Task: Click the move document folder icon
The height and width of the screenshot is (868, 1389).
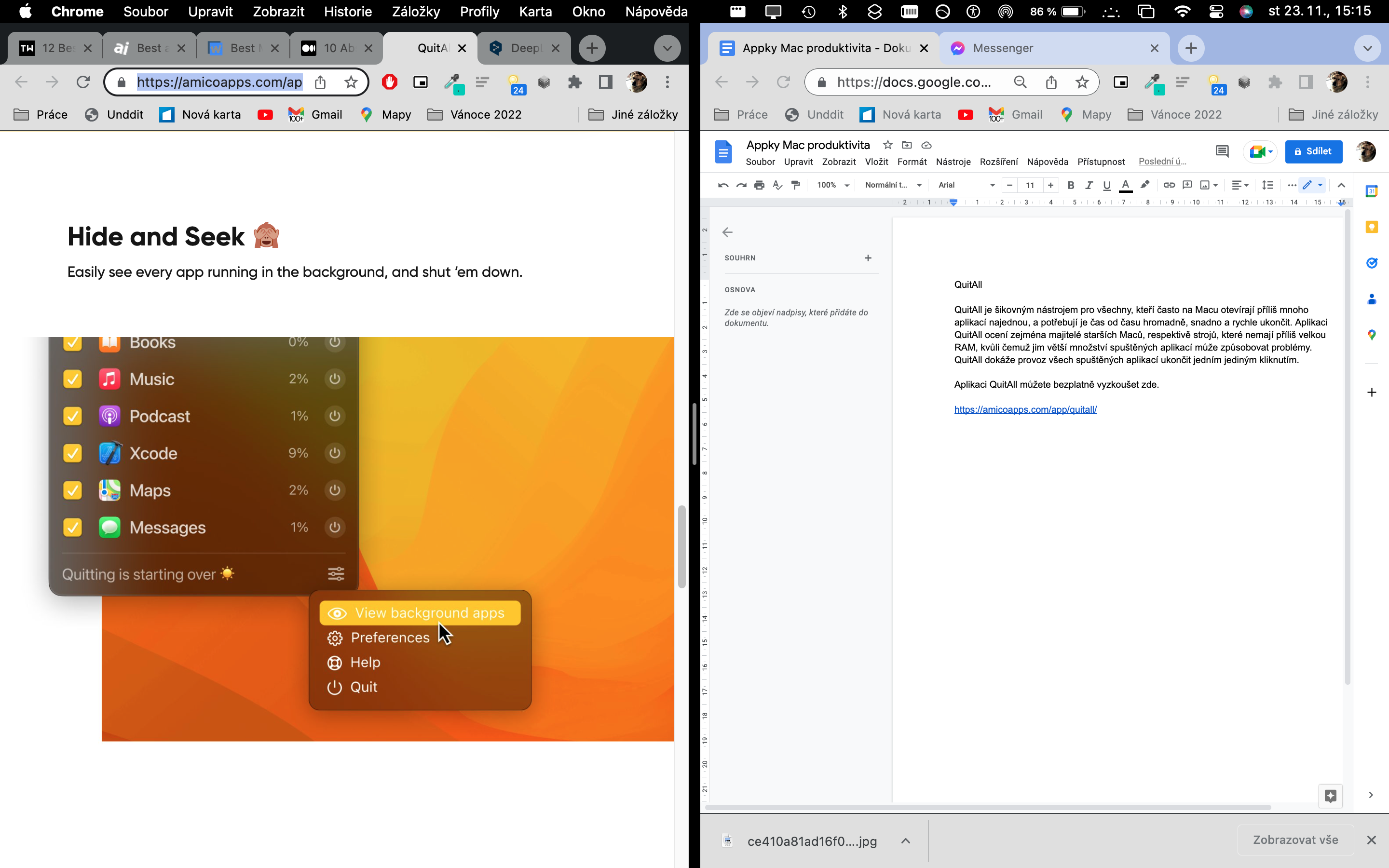Action: [907, 145]
